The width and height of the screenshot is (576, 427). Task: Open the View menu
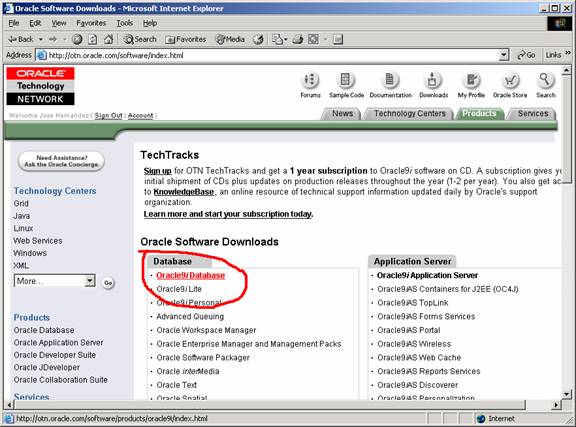[x=59, y=23]
